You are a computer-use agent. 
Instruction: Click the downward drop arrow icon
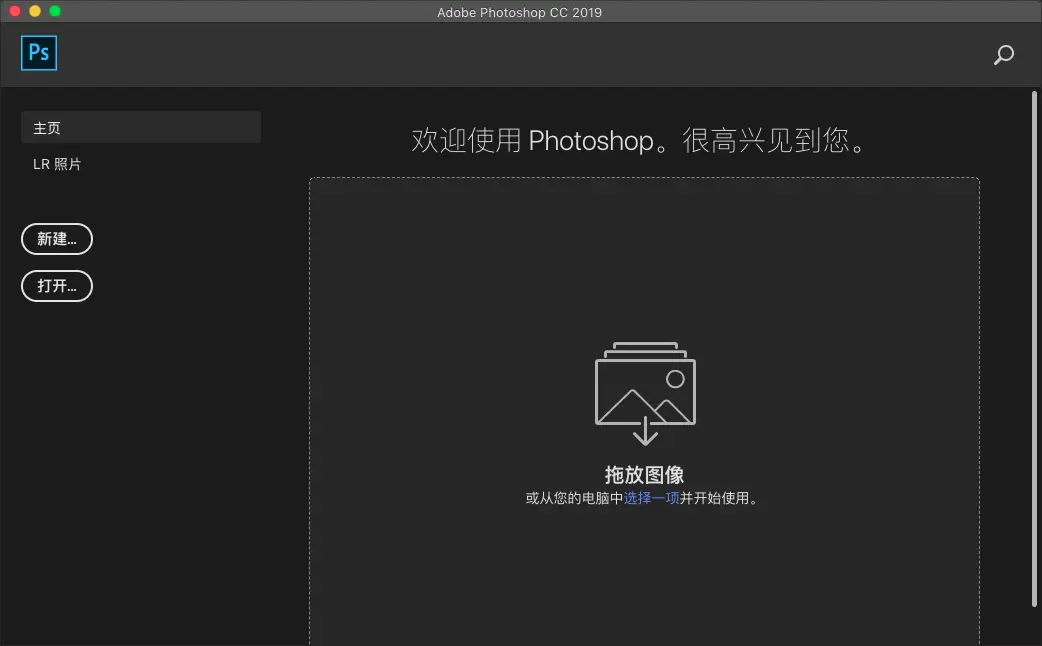[x=644, y=432]
